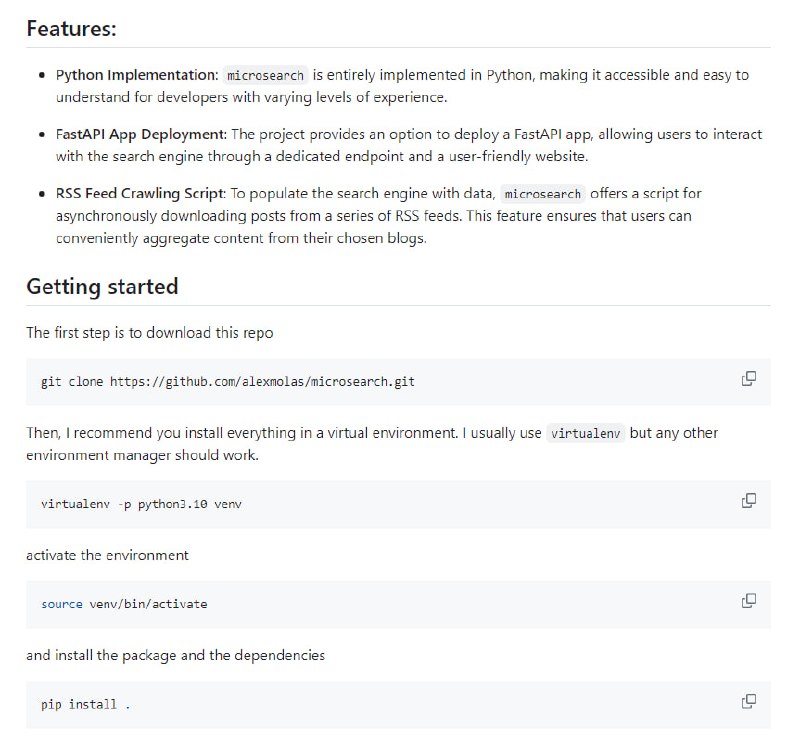Click the inline virtualenv code tag
The image size is (800, 753).
point(587,434)
